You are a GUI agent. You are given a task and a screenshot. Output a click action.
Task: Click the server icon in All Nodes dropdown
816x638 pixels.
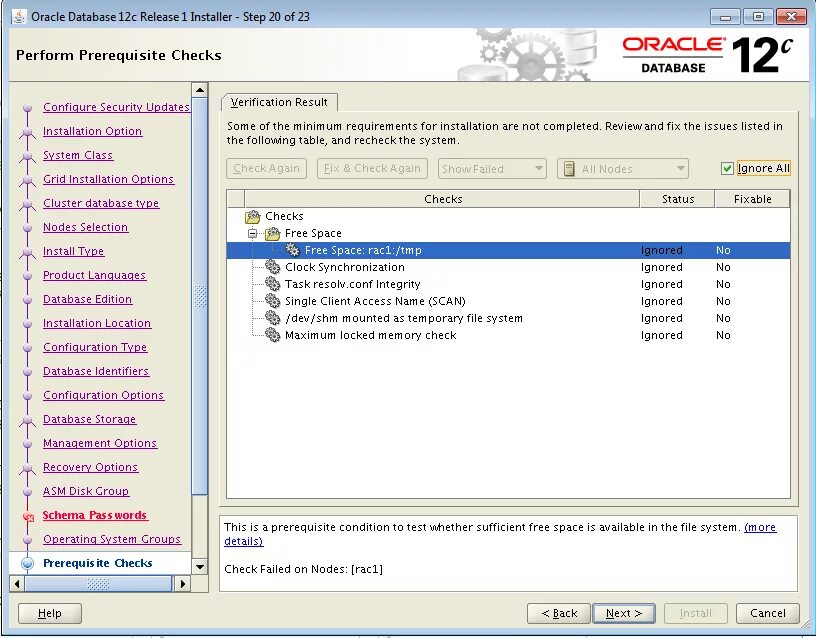click(x=569, y=169)
